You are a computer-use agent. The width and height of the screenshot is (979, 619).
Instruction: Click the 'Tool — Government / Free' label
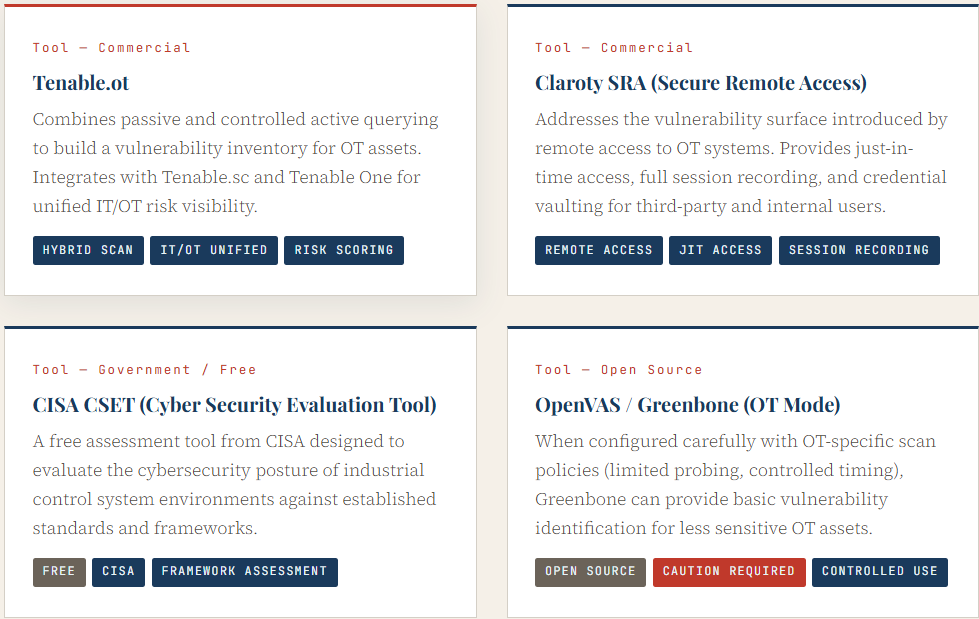click(144, 370)
